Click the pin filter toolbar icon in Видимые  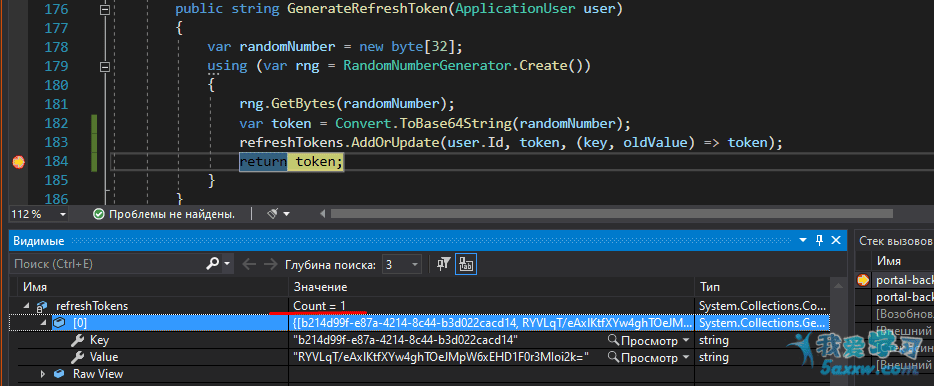443,264
